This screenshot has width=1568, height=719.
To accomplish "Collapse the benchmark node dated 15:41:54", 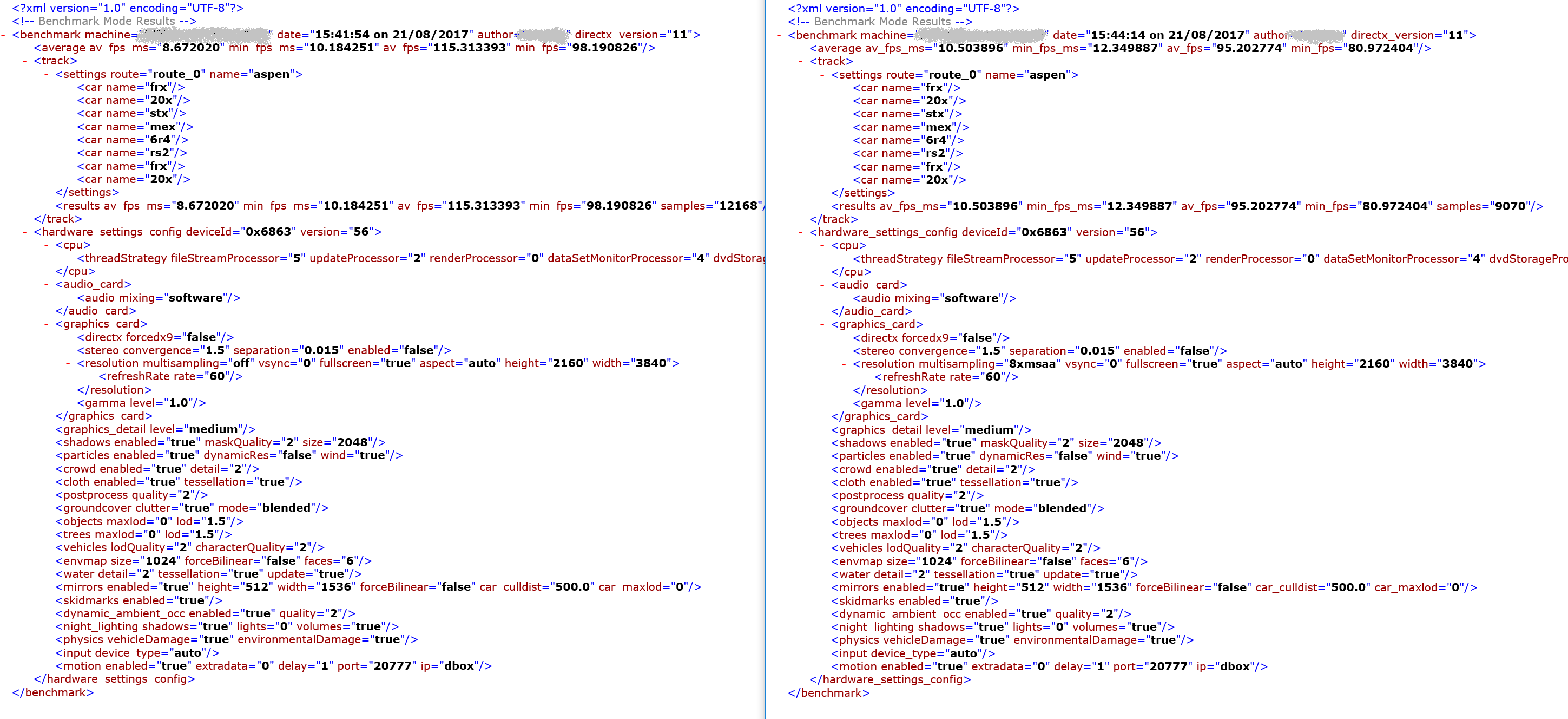I will [3, 35].
